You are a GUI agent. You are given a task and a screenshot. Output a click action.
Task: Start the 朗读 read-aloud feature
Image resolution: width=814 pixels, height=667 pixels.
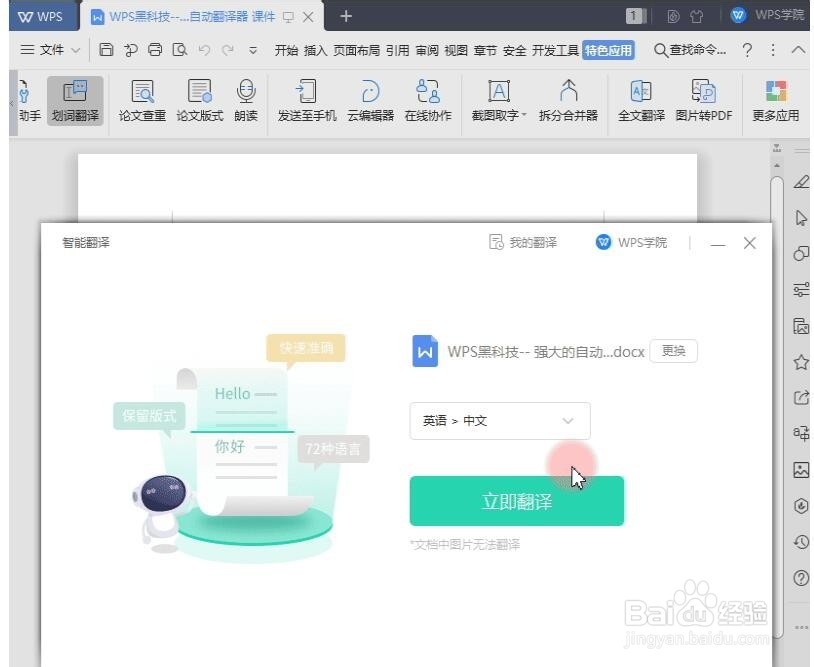(246, 100)
